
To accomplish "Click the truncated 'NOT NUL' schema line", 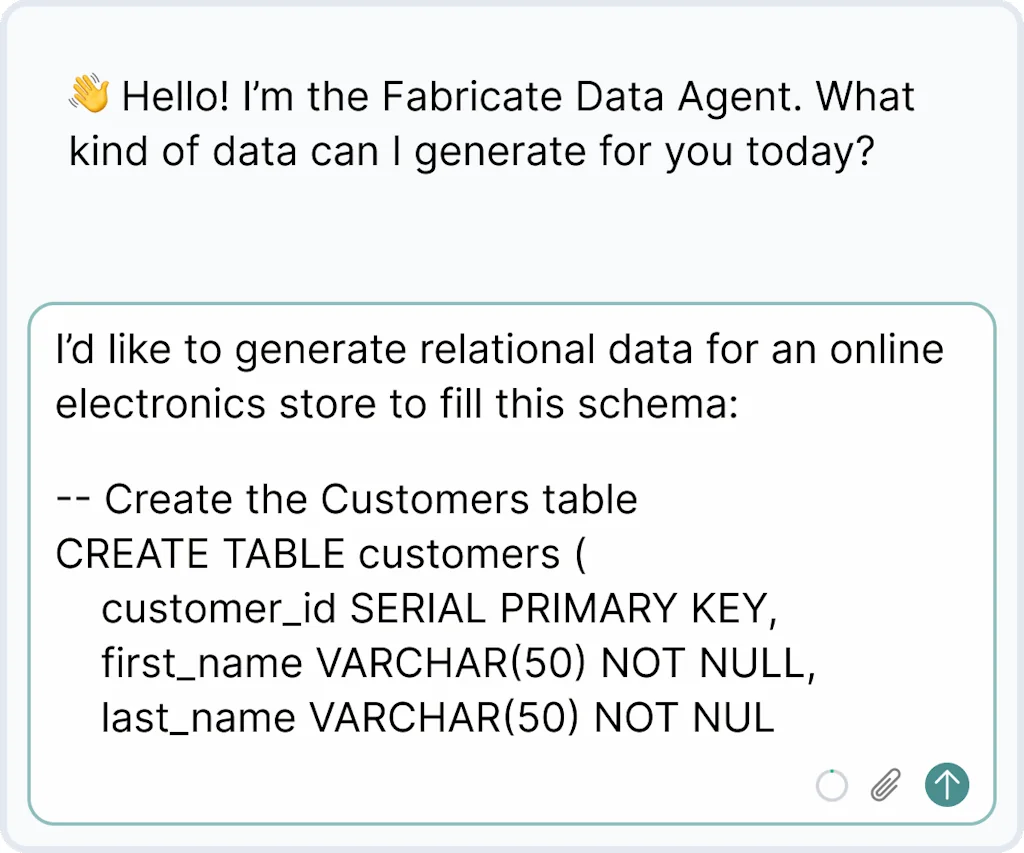I will pos(438,717).
